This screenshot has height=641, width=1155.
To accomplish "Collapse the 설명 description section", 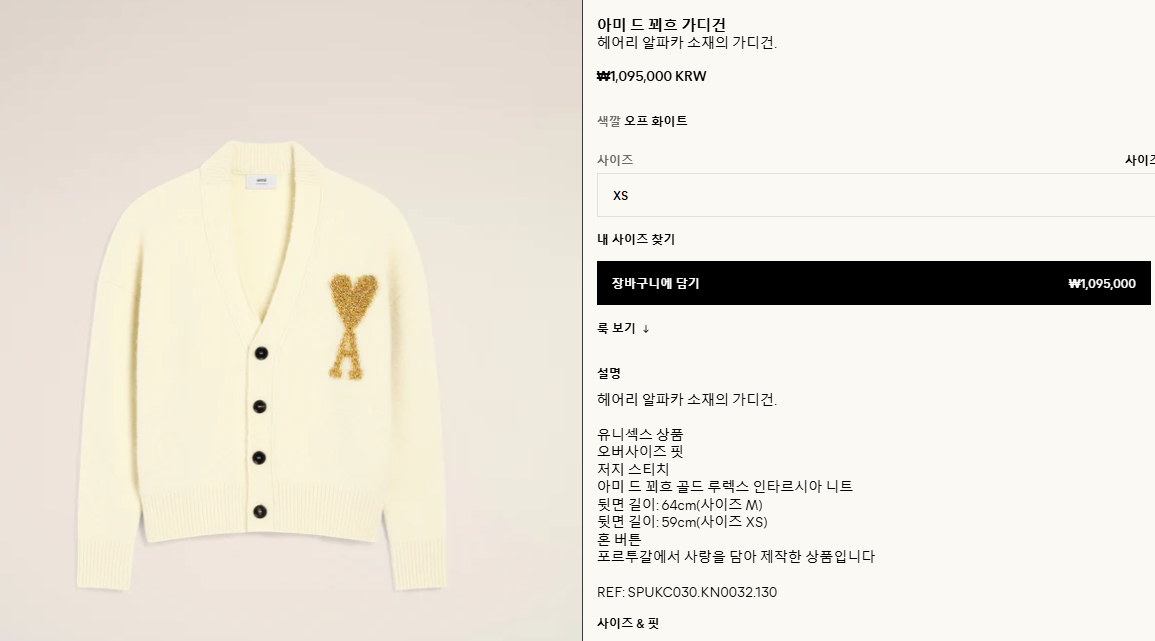I will [x=609, y=374].
